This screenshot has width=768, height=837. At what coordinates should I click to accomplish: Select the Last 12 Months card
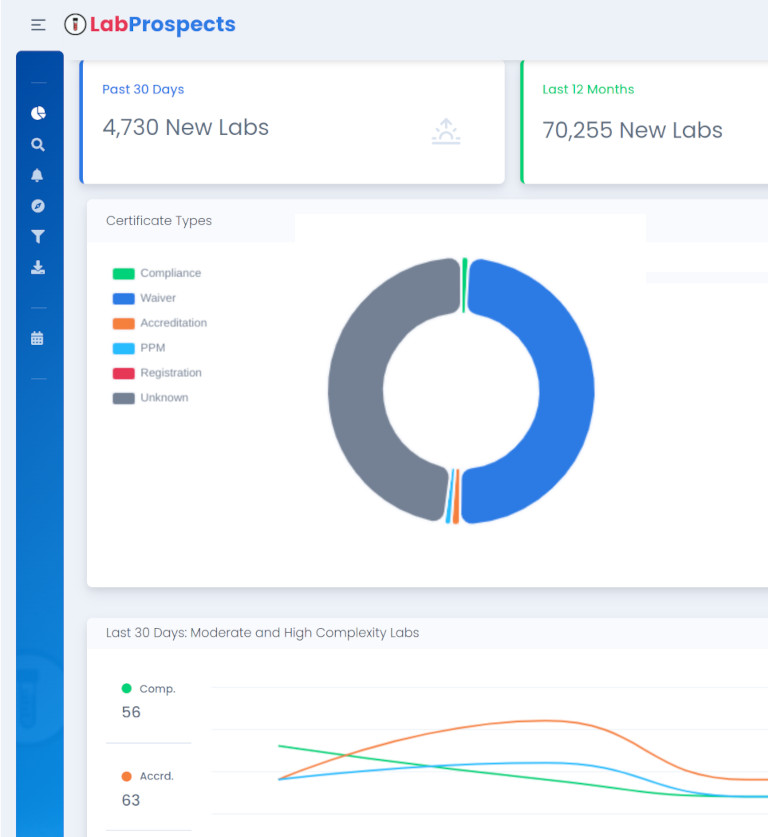pyautogui.click(x=644, y=122)
